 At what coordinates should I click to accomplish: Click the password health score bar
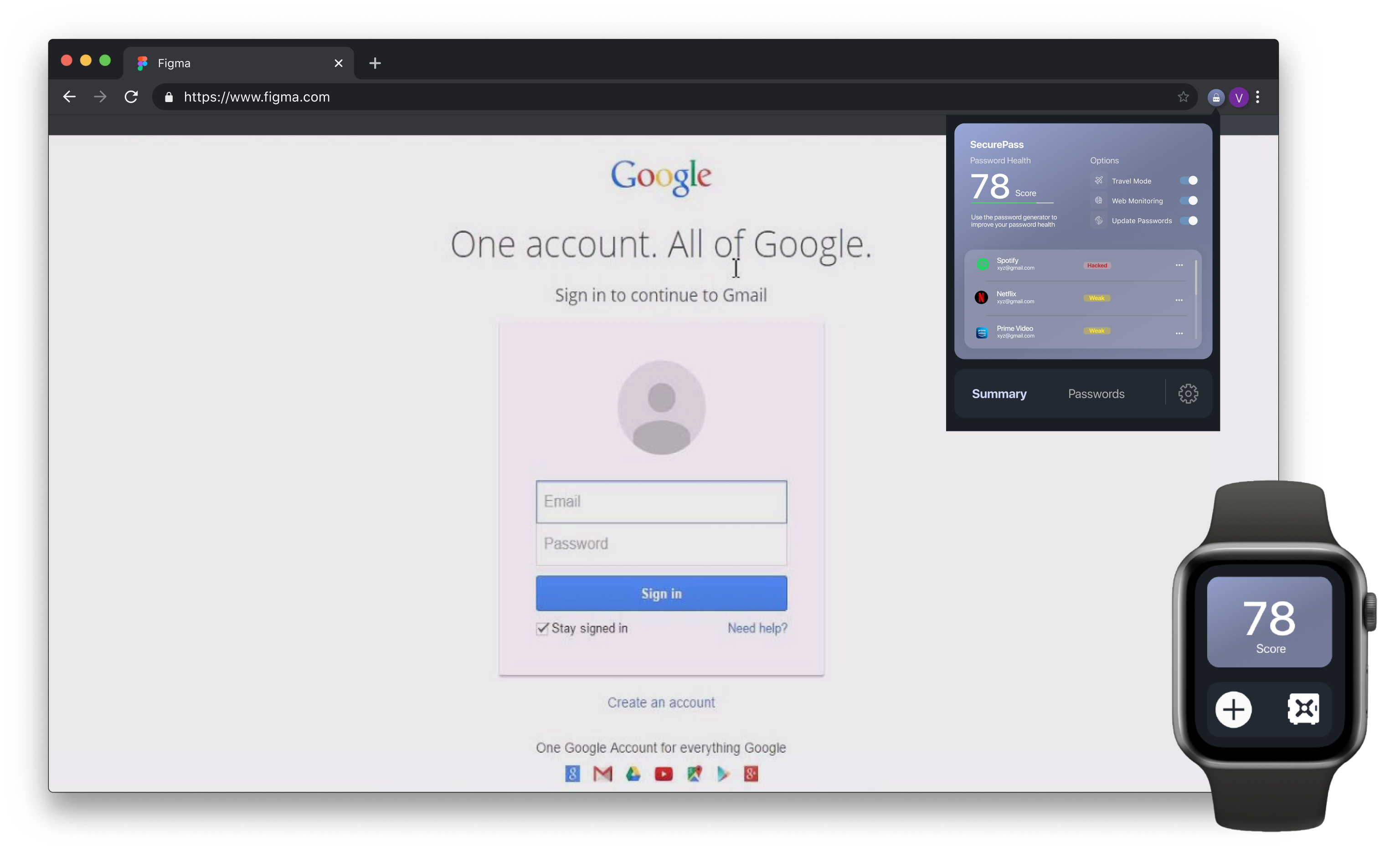(x=1012, y=202)
